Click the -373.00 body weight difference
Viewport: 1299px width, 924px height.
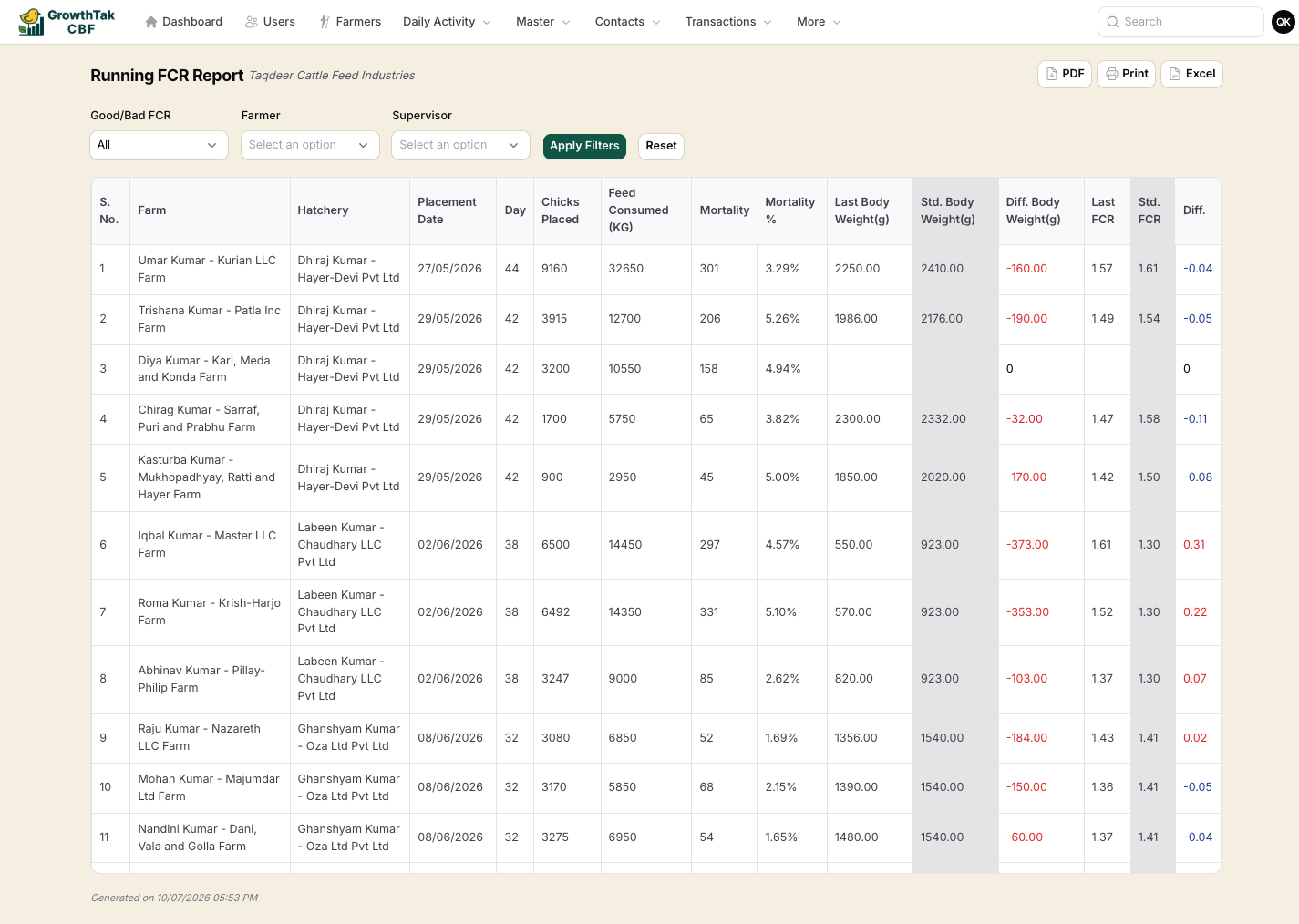1027,545
